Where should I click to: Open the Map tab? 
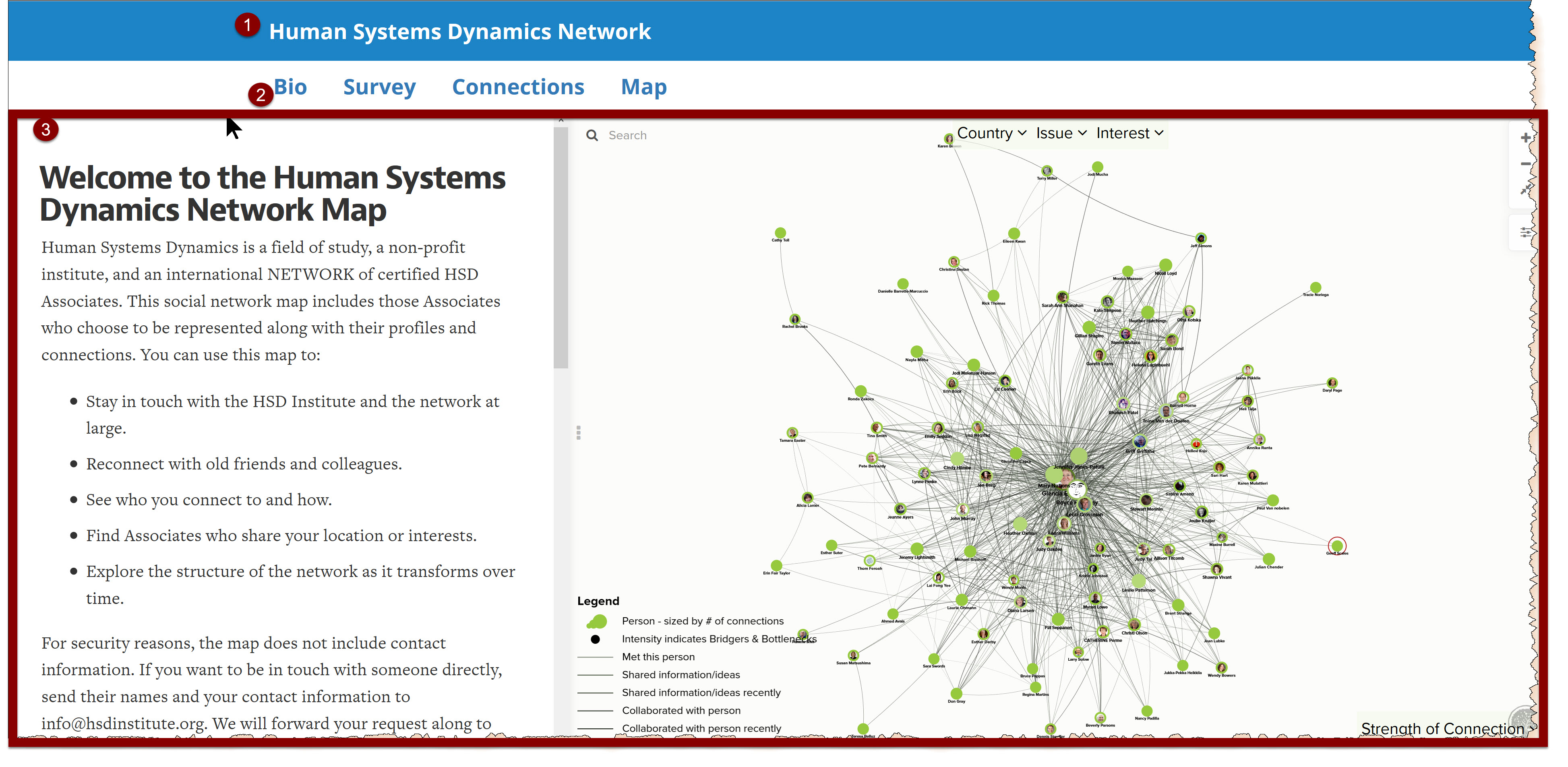[x=643, y=87]
